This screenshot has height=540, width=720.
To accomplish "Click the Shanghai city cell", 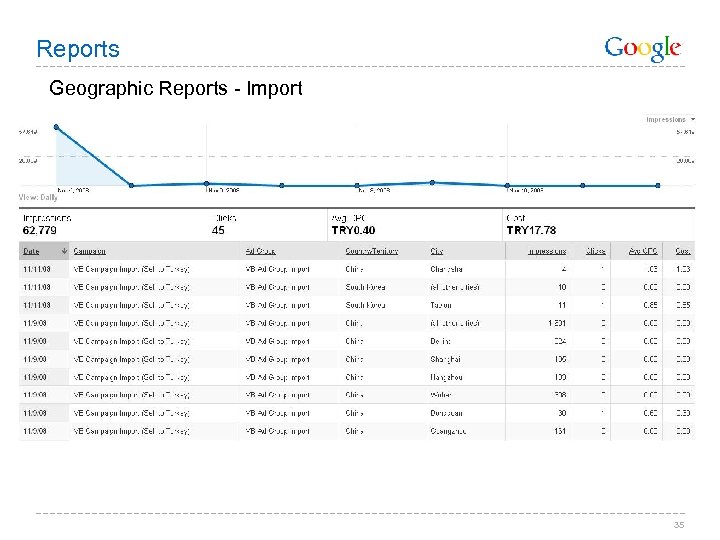I will coord(445,359).
